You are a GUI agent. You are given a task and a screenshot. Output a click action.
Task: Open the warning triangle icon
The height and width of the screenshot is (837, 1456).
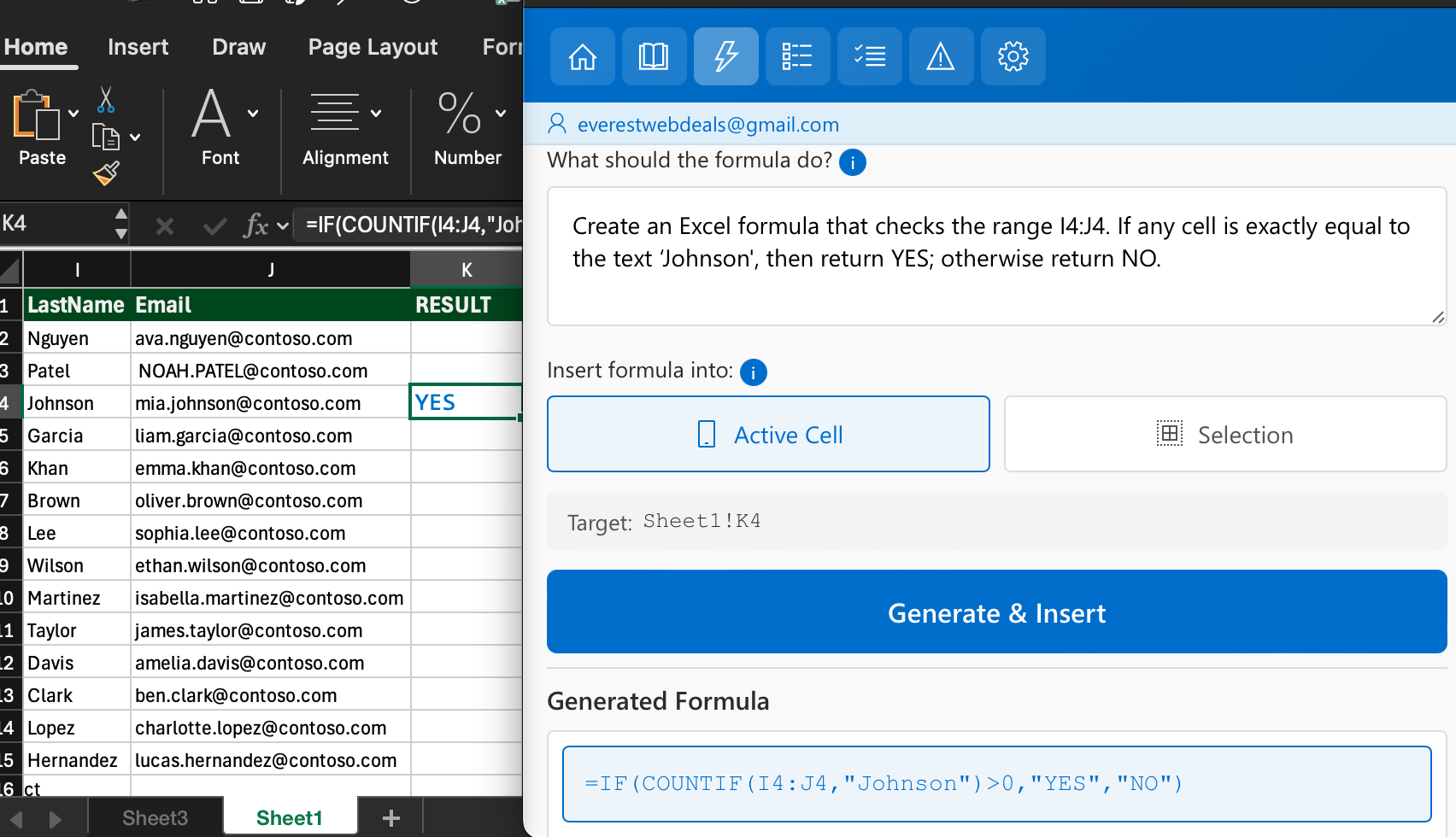941,56
